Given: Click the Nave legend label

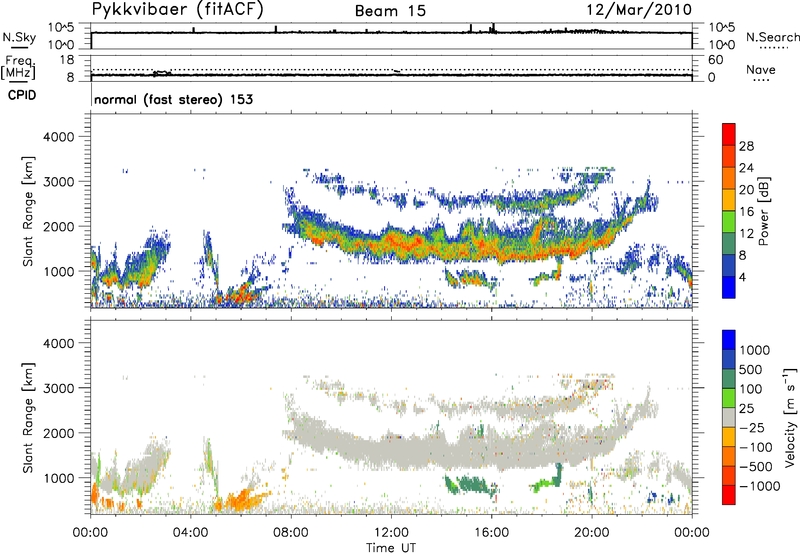Looking at the screenshot, I should pyautogui.click(x=760, y=69).
